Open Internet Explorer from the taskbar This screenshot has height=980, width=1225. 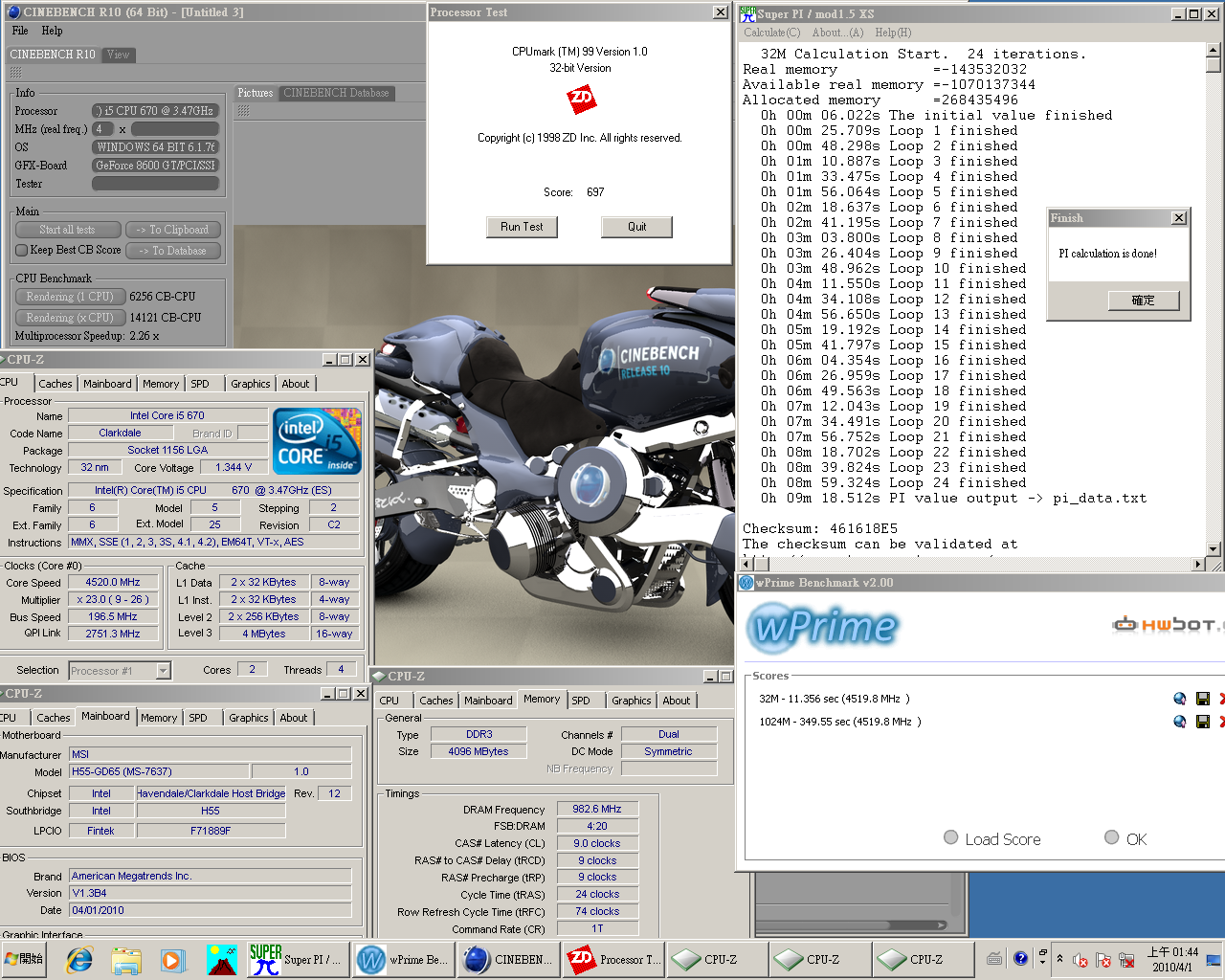coord(79,959)
